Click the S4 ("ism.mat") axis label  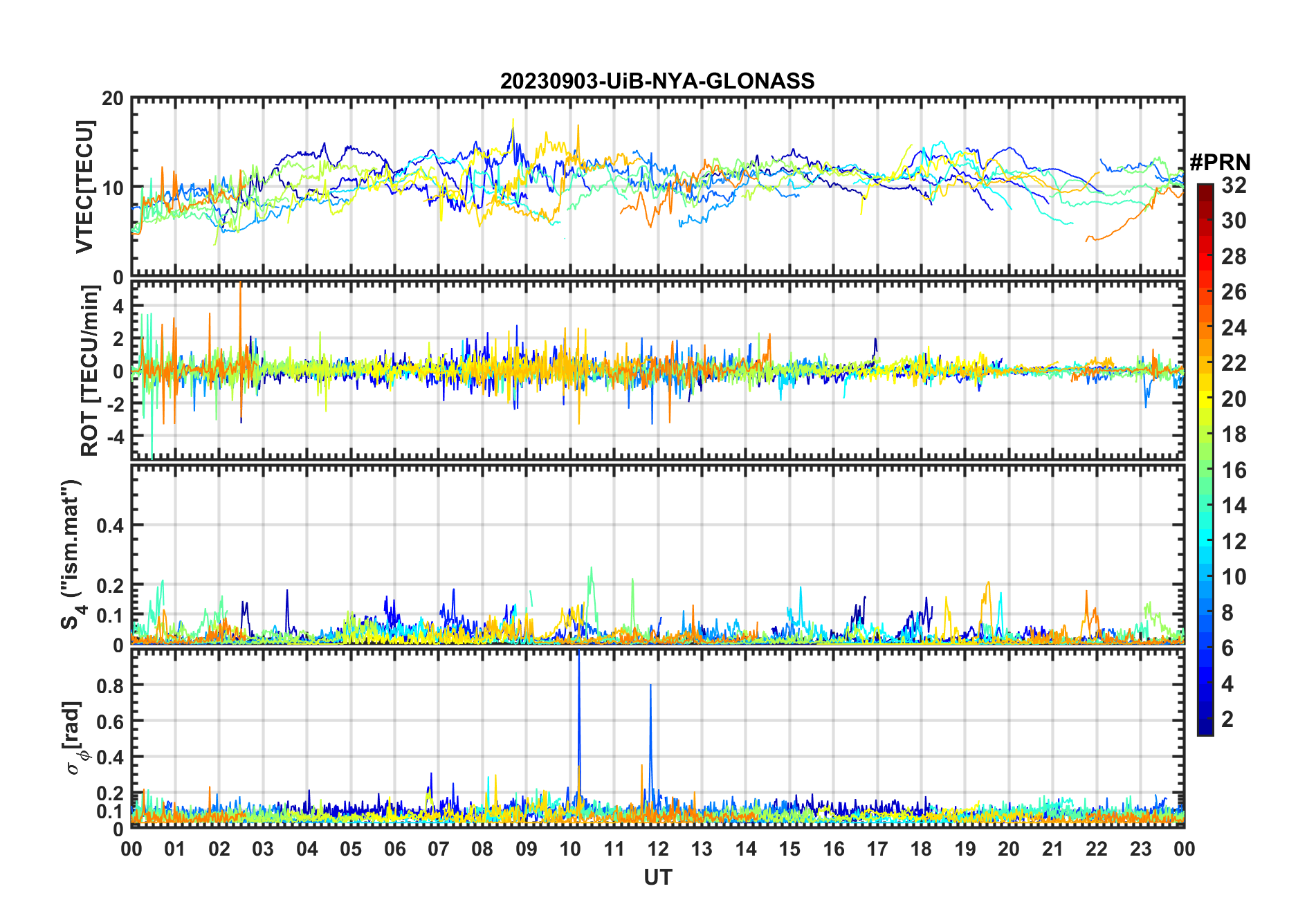(x=72, y=554)
